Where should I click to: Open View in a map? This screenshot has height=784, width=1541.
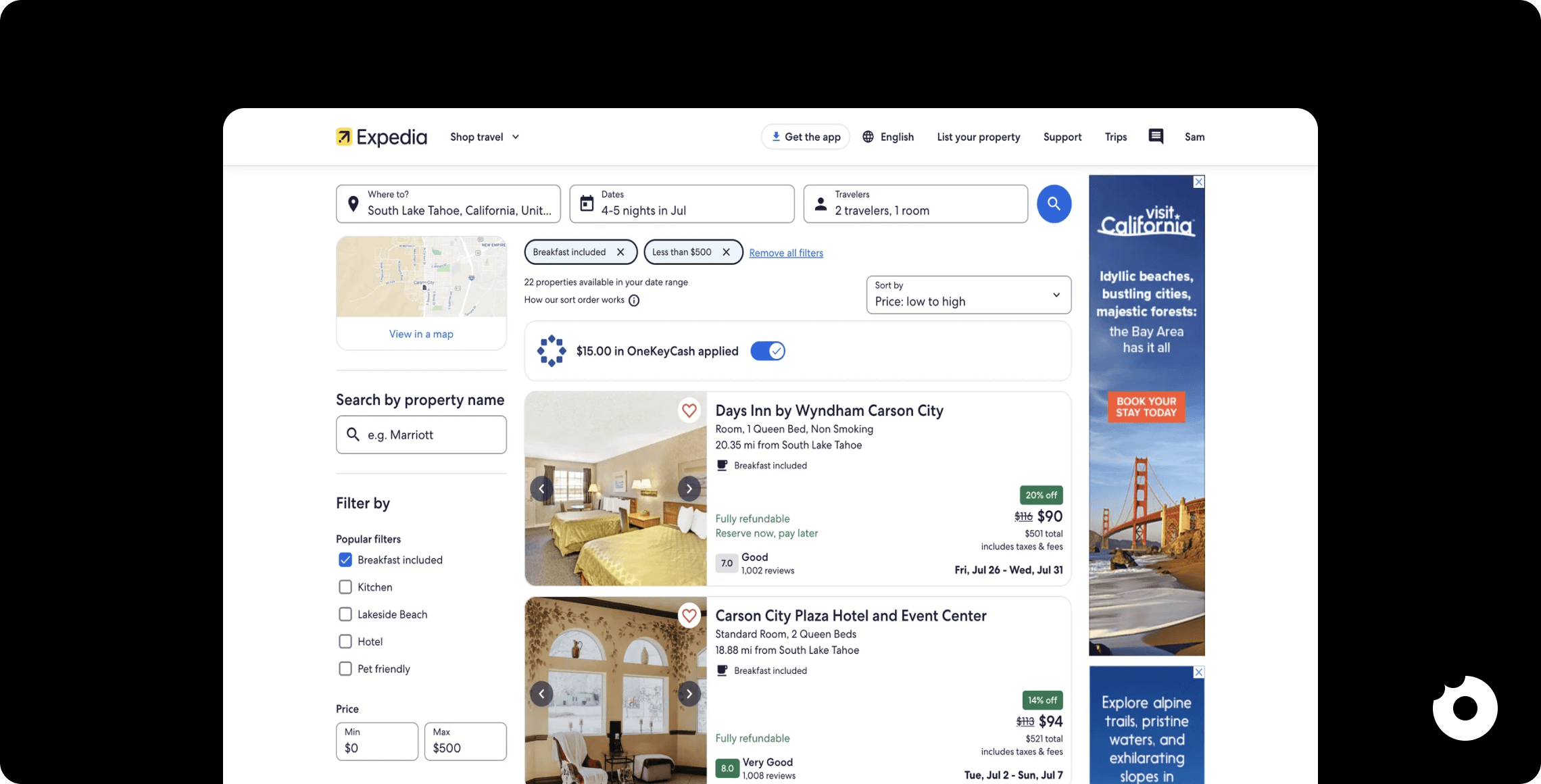pos(420,333)
